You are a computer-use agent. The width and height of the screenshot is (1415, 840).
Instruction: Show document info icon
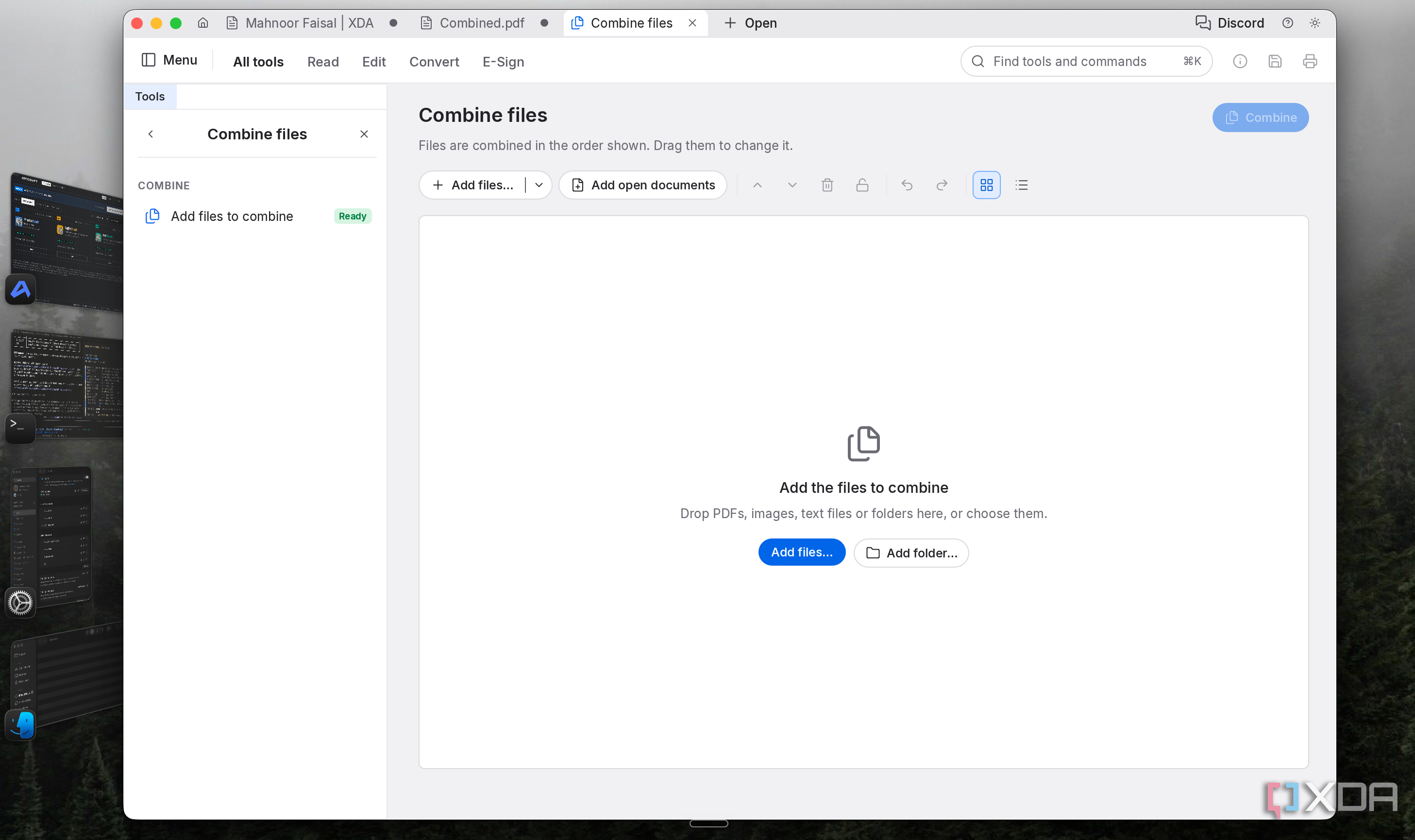pos(1240,61)
